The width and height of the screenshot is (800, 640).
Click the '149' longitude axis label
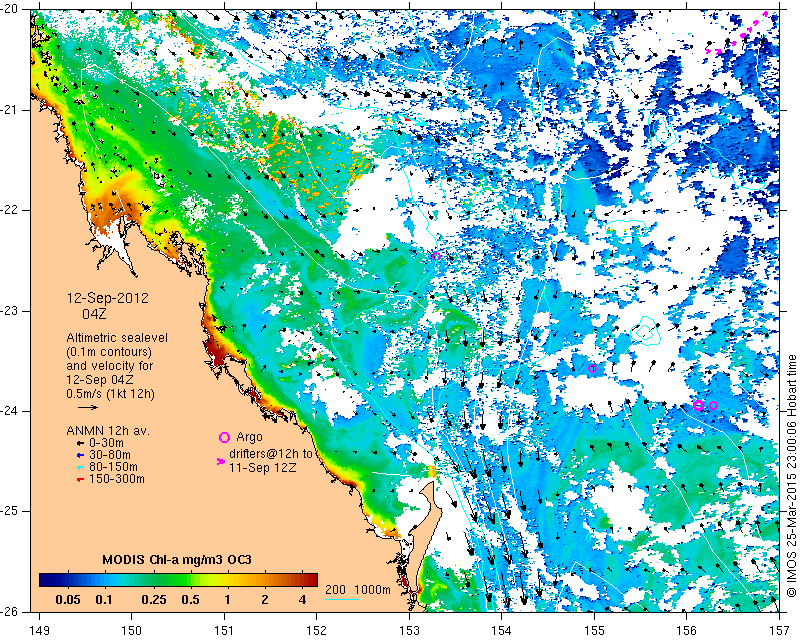(x=39, y=631)
